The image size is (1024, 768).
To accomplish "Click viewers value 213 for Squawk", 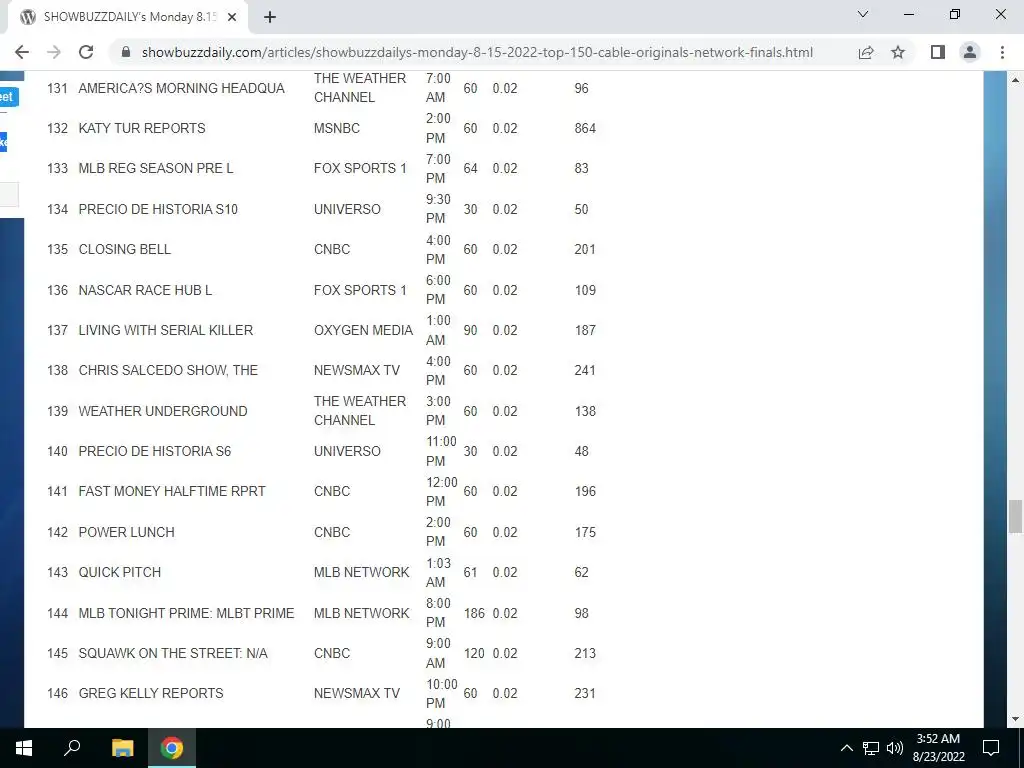I will click(x=585, y=653).
